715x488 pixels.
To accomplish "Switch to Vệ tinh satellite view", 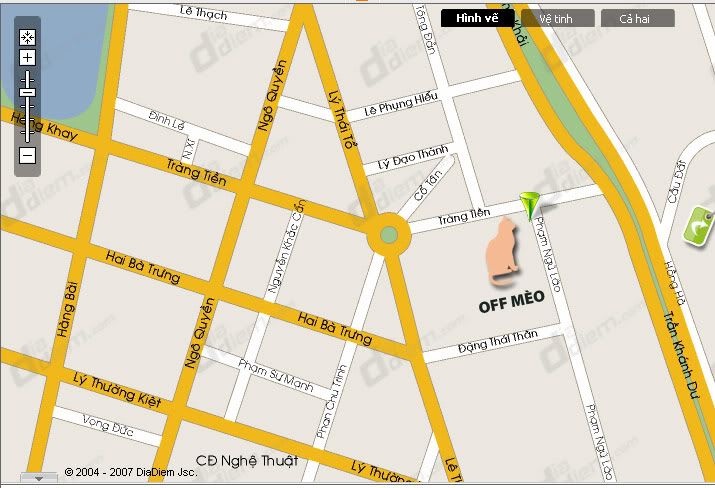I will (557, 19).
